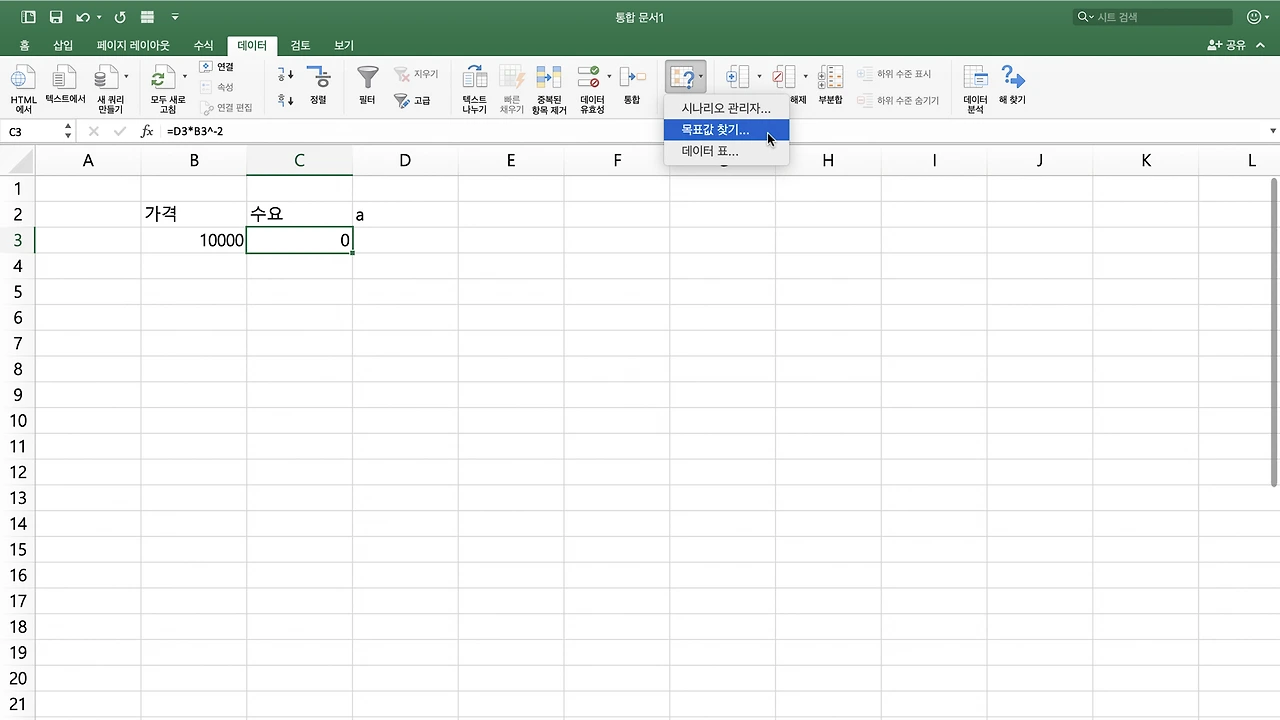This screenshot has height=720, width=1280.
Task: Click the 수요 header cell
Action: coord(299,214)
